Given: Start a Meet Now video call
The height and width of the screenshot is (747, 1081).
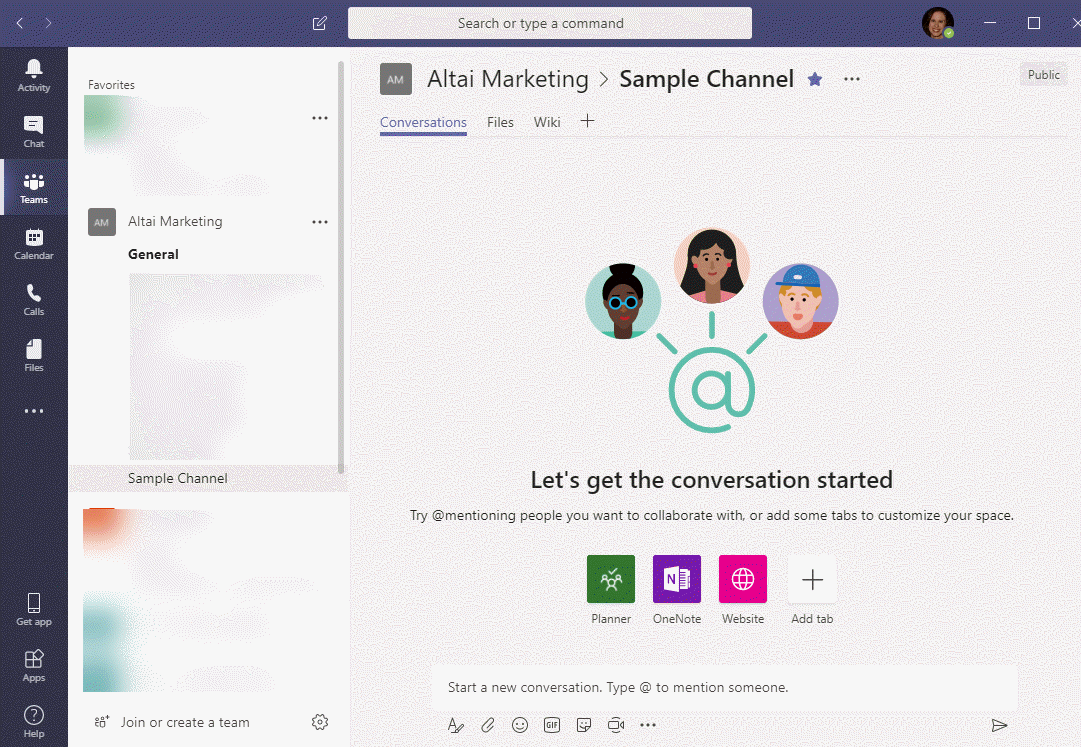Looking at the screenshot, I should pyautogui.click(x=615, y=725).
